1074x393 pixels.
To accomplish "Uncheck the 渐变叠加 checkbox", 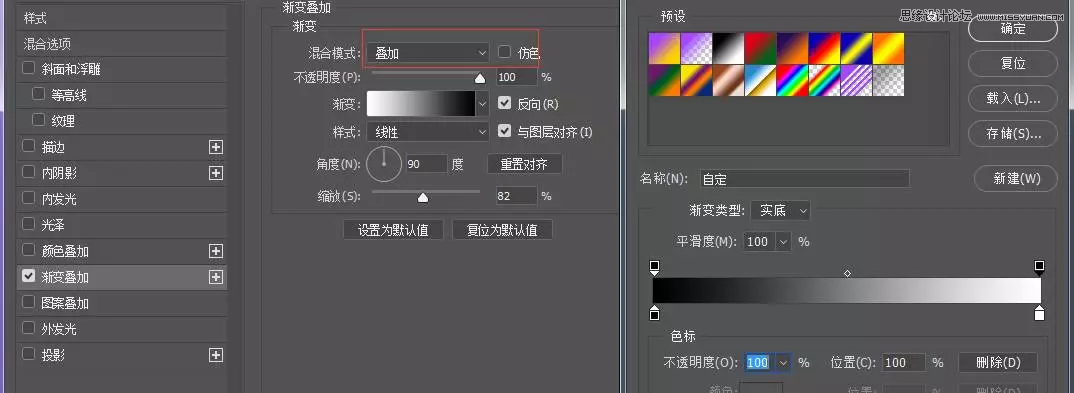I will coord(29,277).
